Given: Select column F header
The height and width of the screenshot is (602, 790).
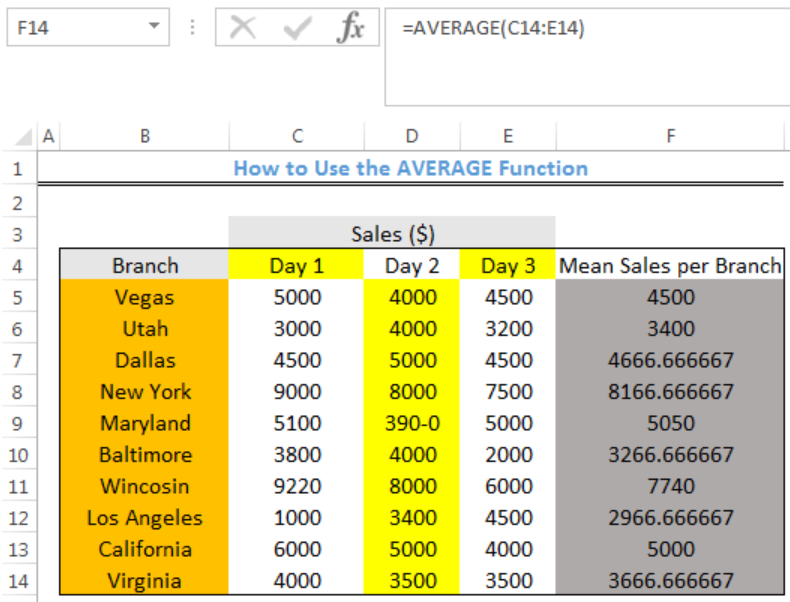Looking at the screenshot, I should click(671, 136).
